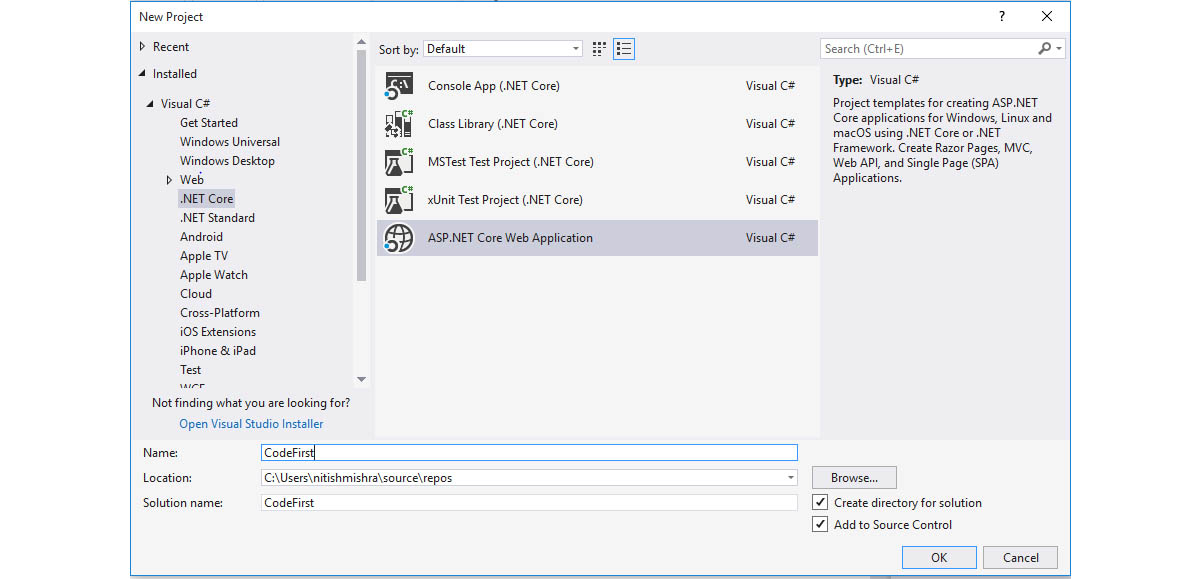The image size is (1200, 579).
Task: Select the ASP.NET Core Web Application globe icon
Action: [399, 238]
